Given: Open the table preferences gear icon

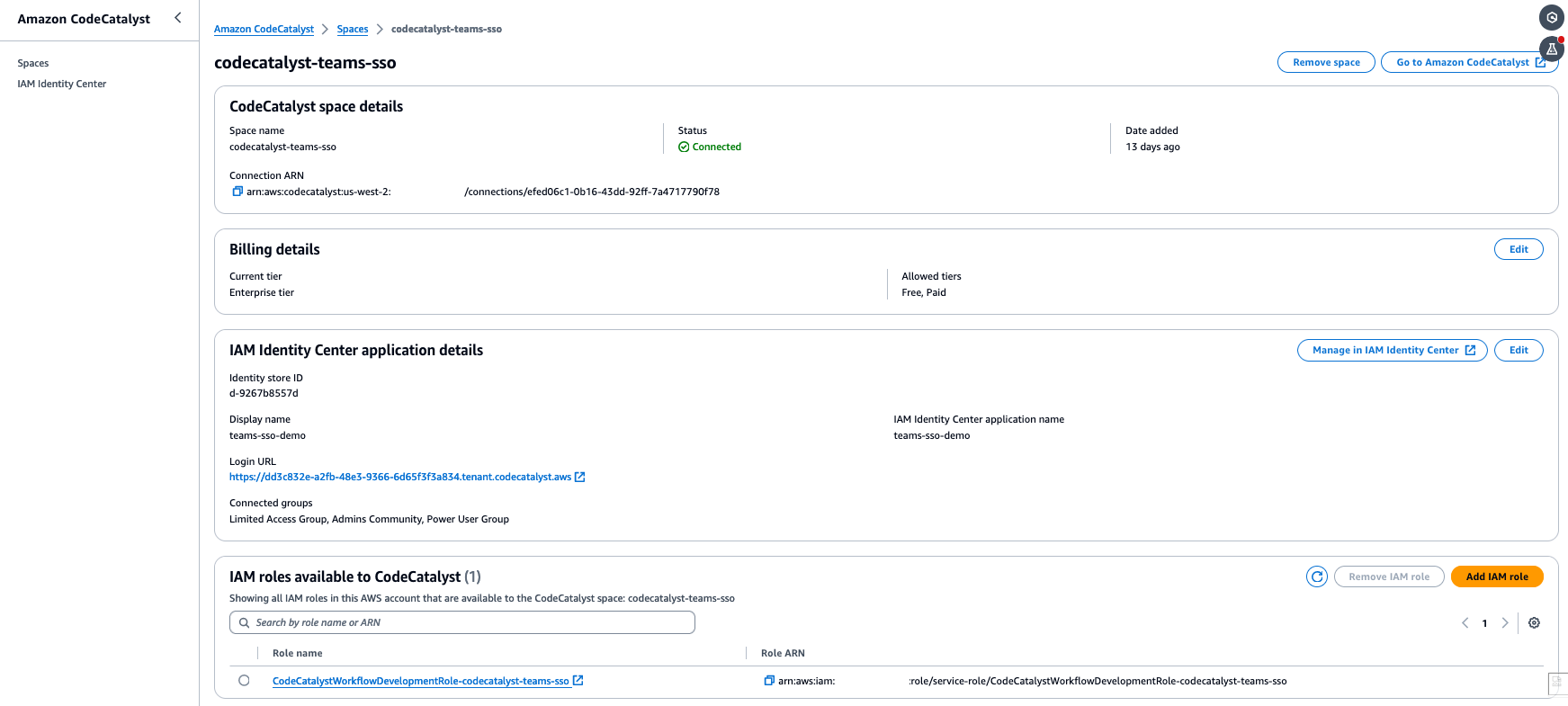Looking at the screenshot, I should pos(1535,622).
